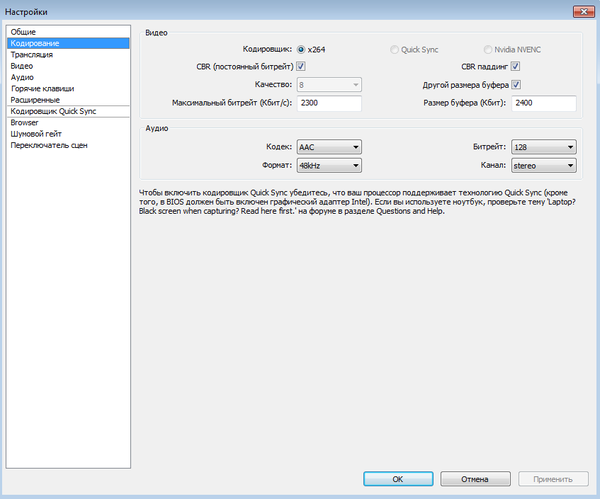Viewport: 600px width, 499px height.
Task: Open the Трансляция settings section
Action: [68, 54]
